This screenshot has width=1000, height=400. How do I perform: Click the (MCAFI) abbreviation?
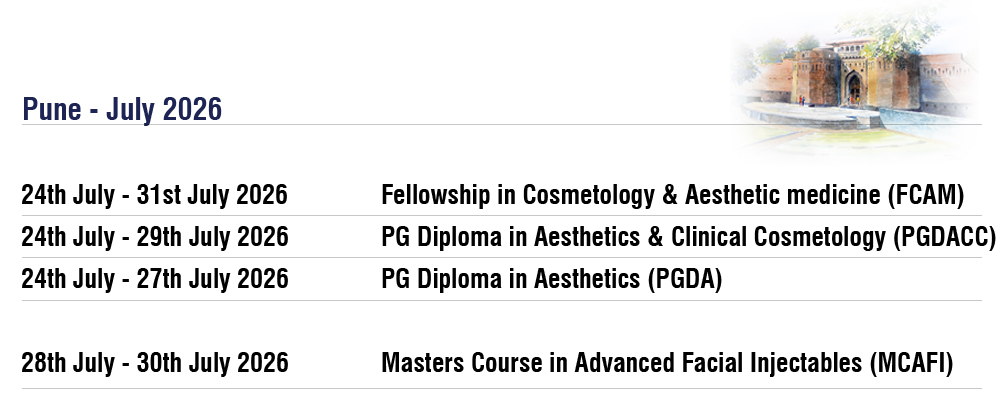[x=912, y=363]
